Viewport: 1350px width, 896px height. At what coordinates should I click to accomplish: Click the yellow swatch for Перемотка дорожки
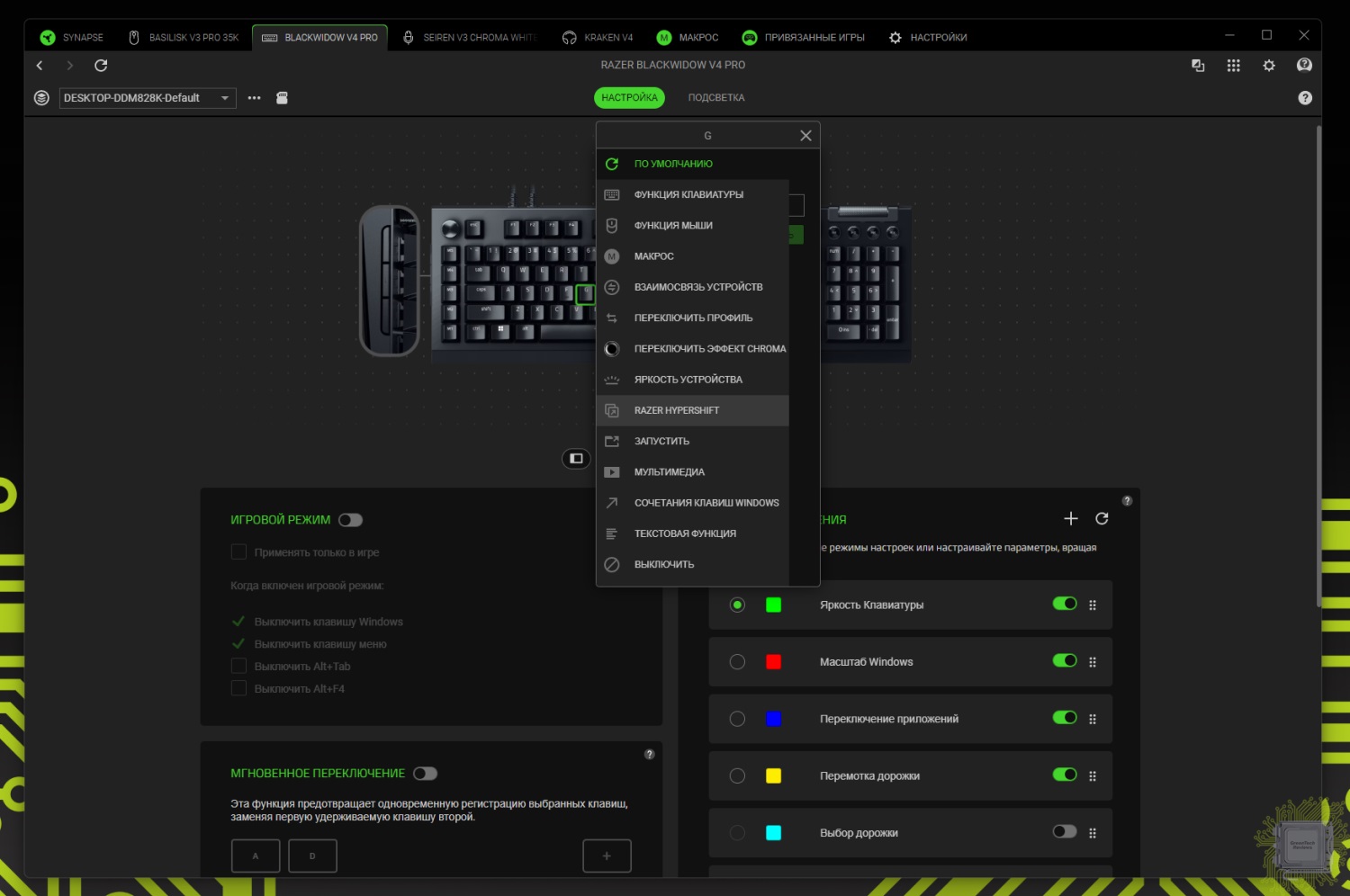point(773,776)
